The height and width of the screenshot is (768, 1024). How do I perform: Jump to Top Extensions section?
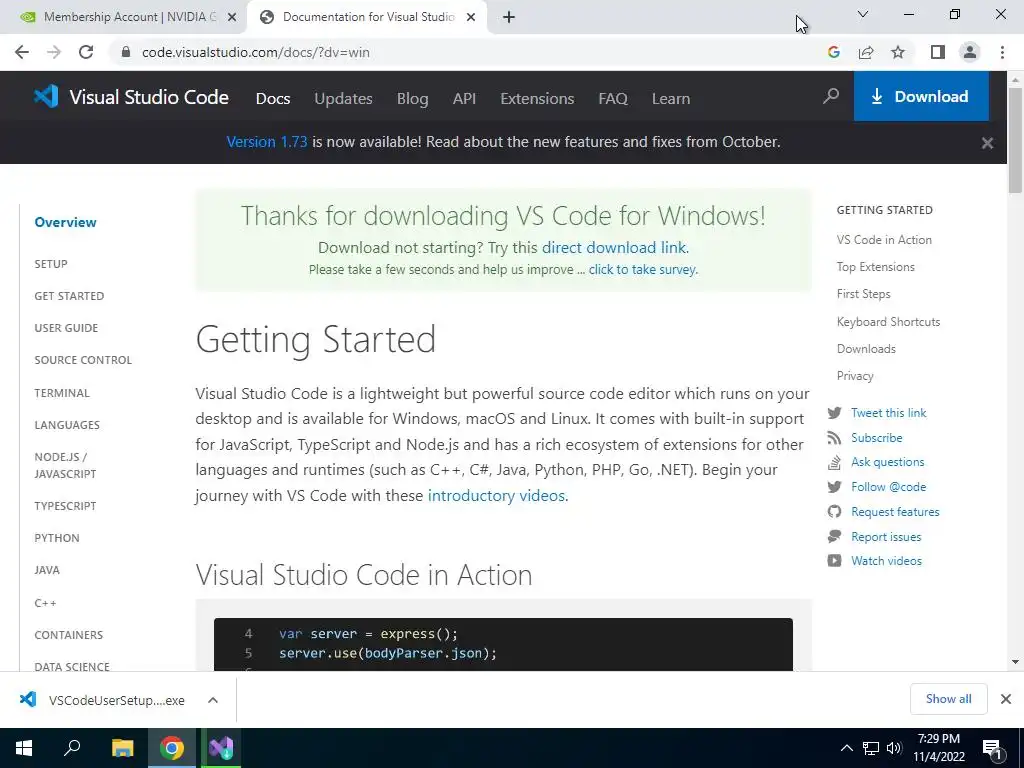pyautogui.click(x=876, y=267)
